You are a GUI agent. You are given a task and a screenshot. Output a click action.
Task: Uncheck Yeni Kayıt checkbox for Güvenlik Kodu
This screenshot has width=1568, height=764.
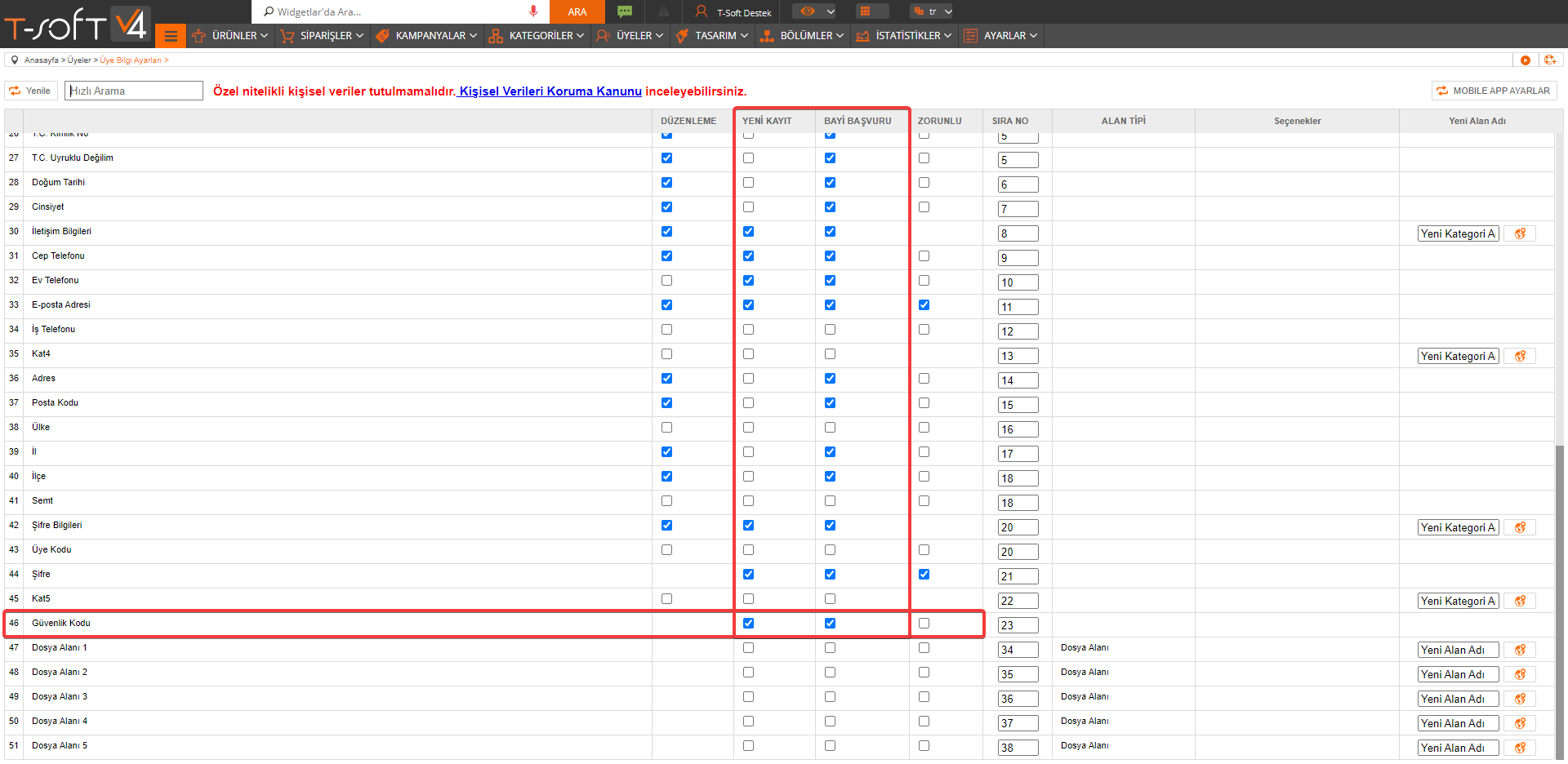pos(748,624)
